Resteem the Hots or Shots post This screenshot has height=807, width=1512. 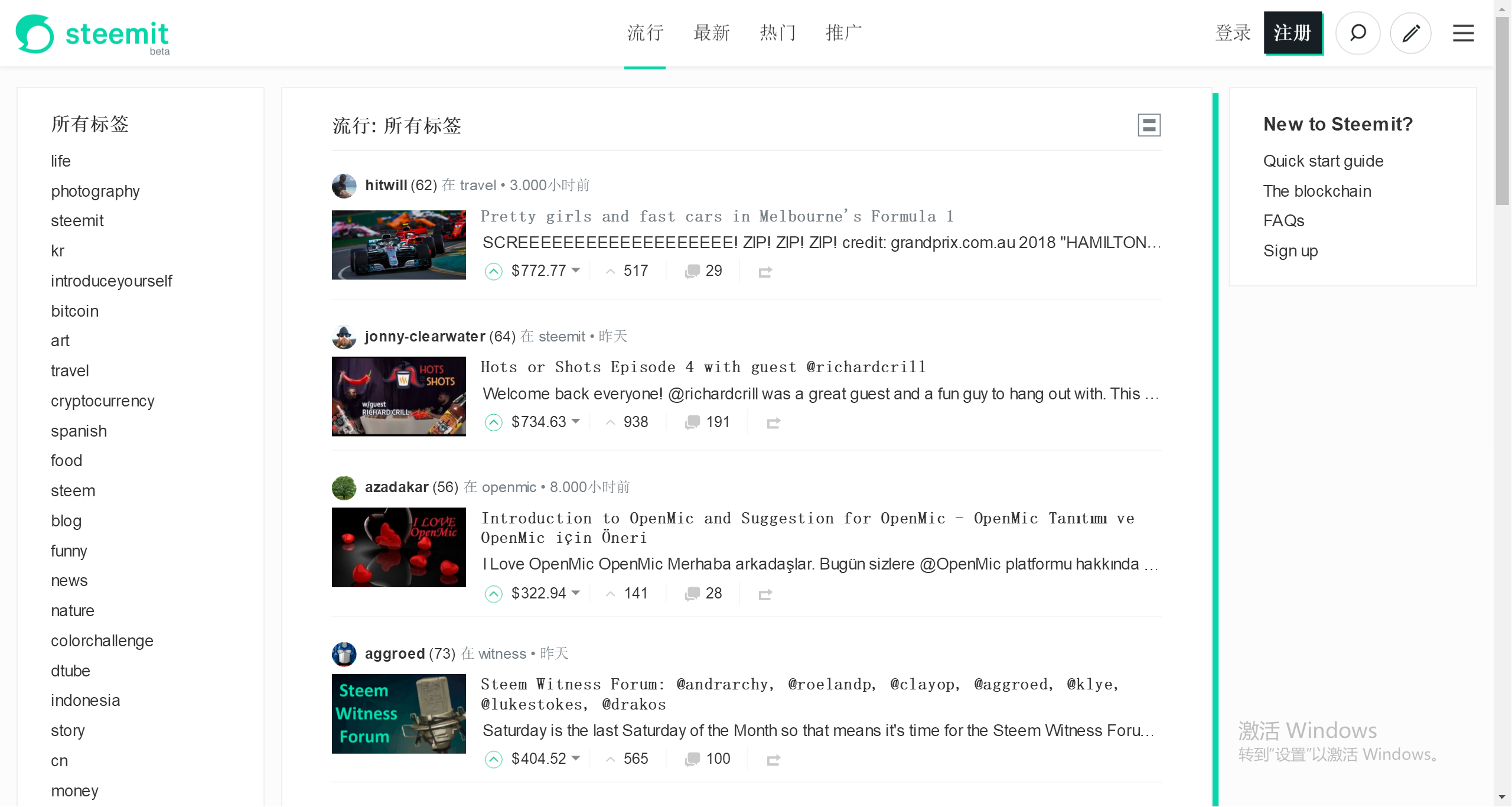coord(773,423)
